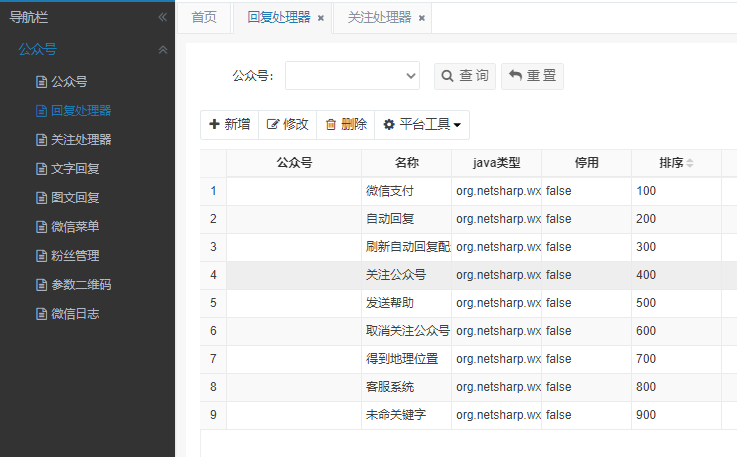Collapse the navigation sidebar with double-chevron icon

click(163, 17)
